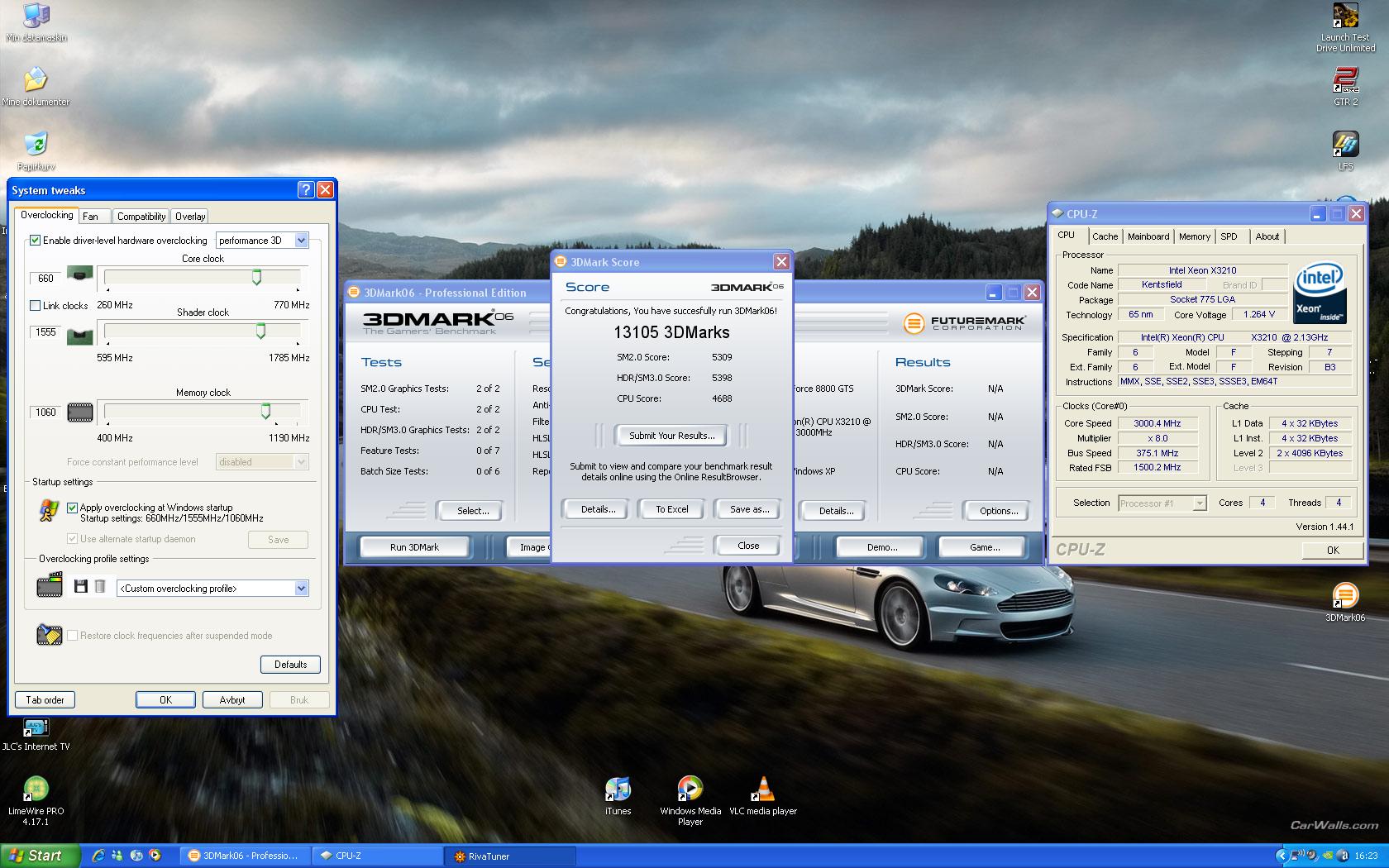Toggle Enable driver-level hardware overclocking checkbox

point(35,240)
